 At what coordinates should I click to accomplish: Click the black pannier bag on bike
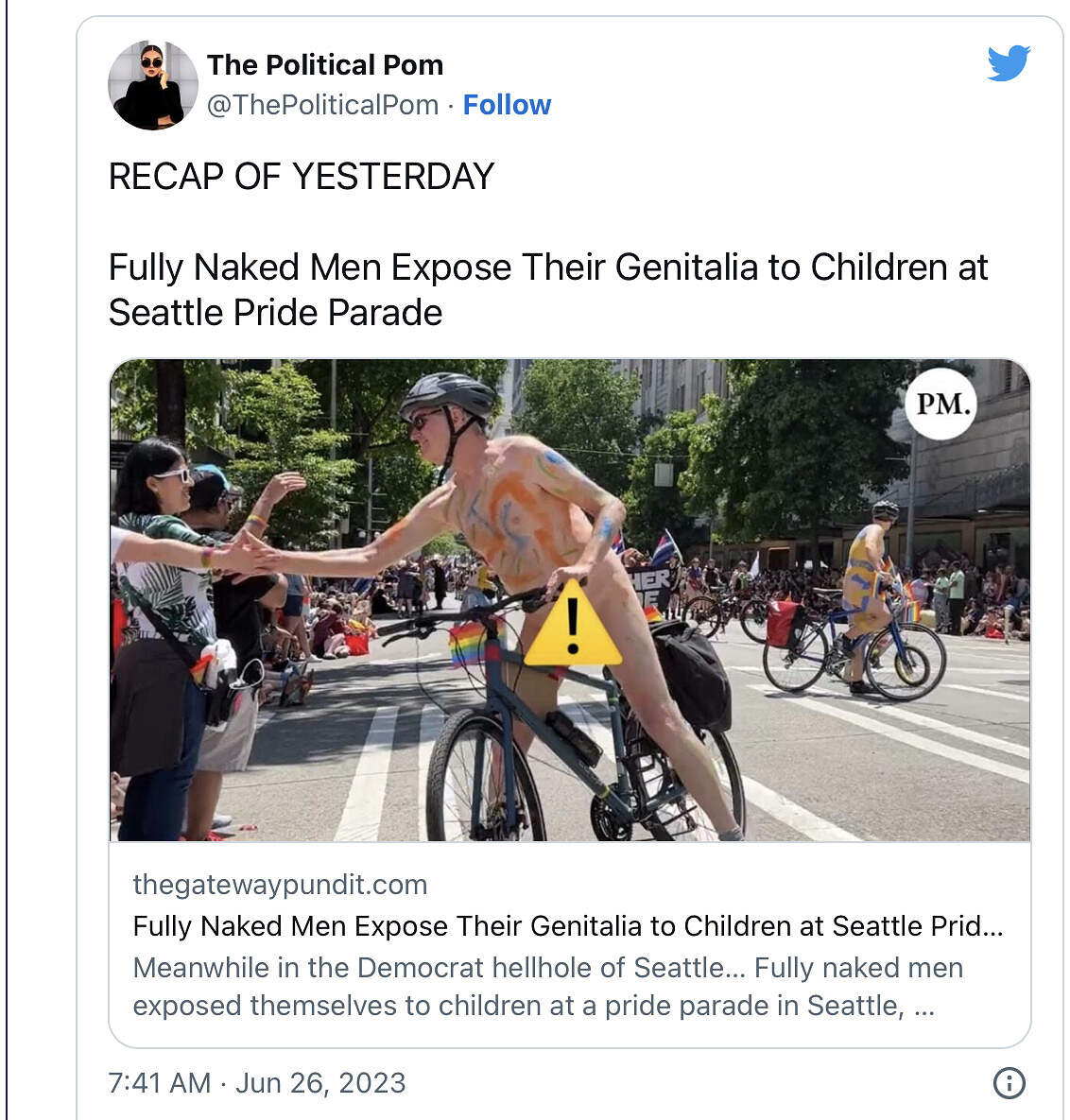point(691,674)
